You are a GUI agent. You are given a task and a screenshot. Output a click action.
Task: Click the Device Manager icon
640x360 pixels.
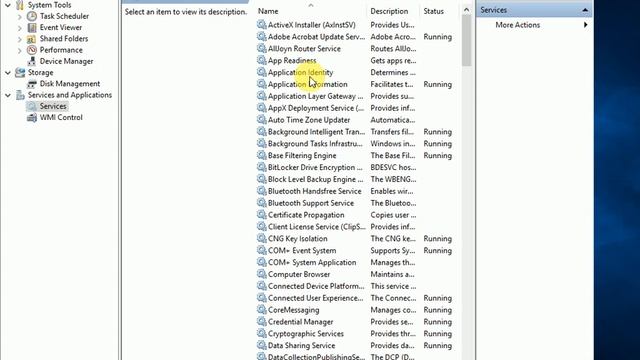point(32,61)
